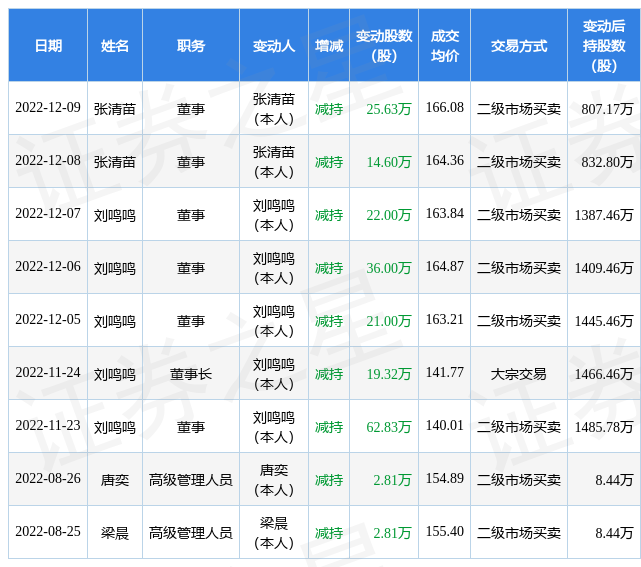The width and height of the screenshot is (641, 567).
Task: Select date cell 2022-08-26
Action: tap(48, 478)
